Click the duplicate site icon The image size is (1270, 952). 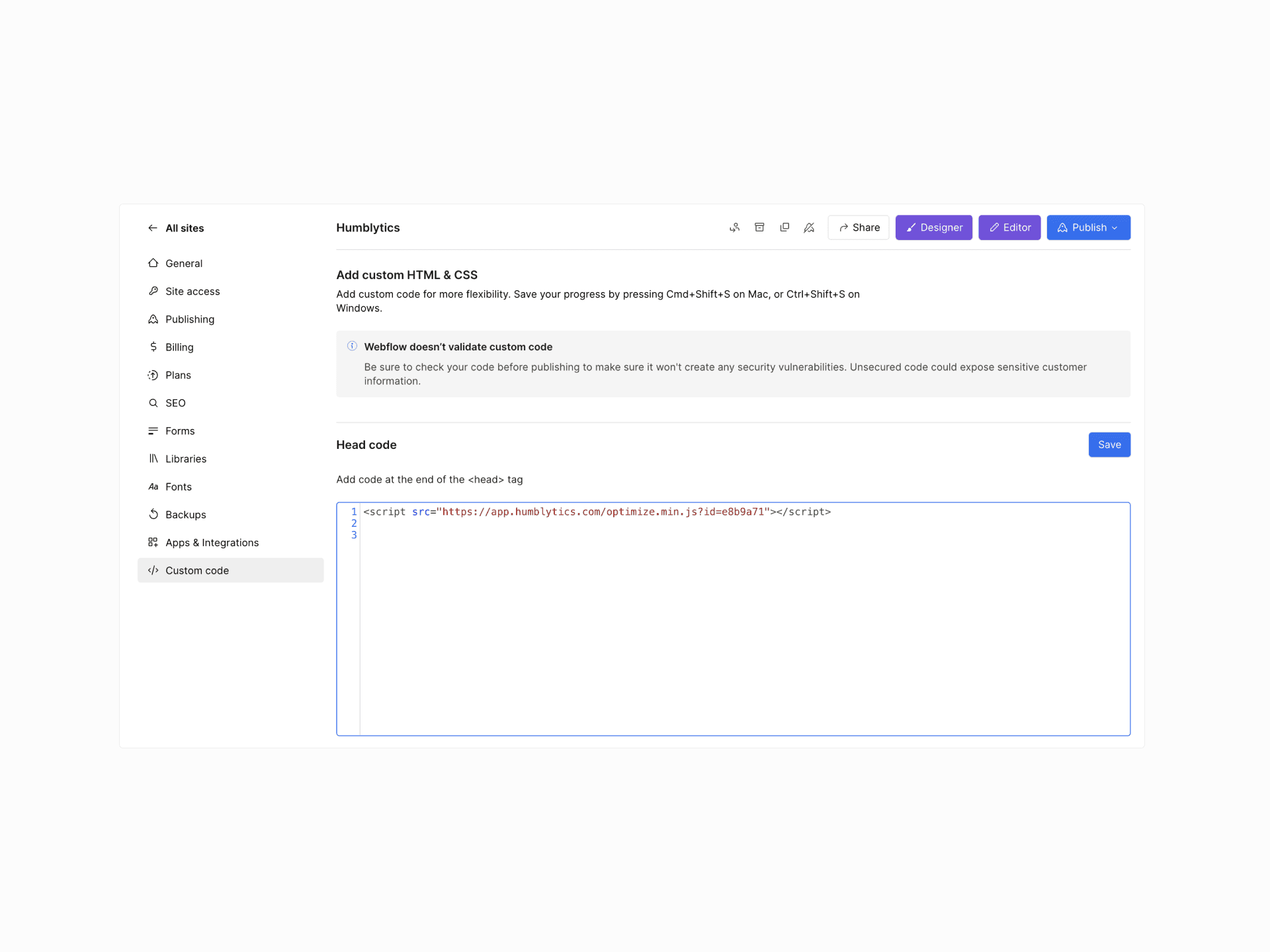(784, 227)
